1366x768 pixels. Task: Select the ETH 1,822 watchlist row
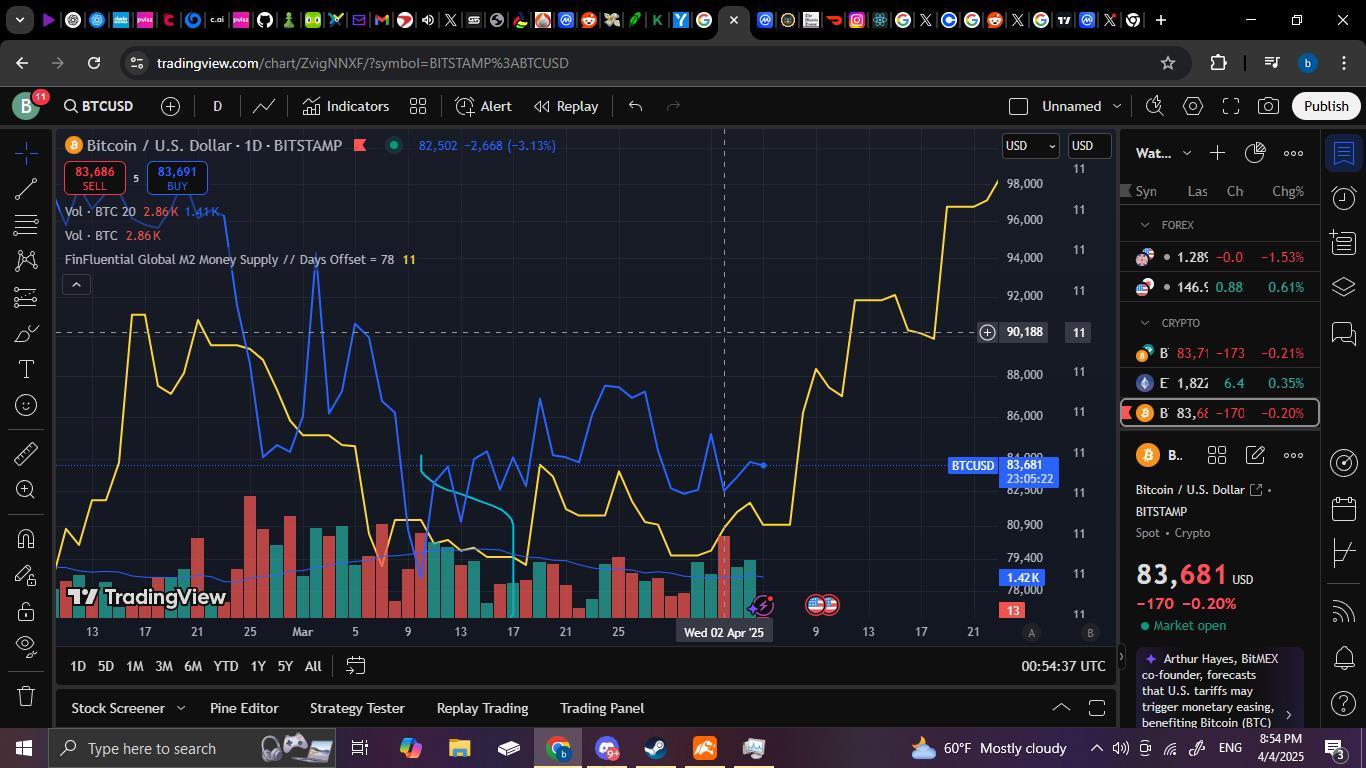(1220, 383)
